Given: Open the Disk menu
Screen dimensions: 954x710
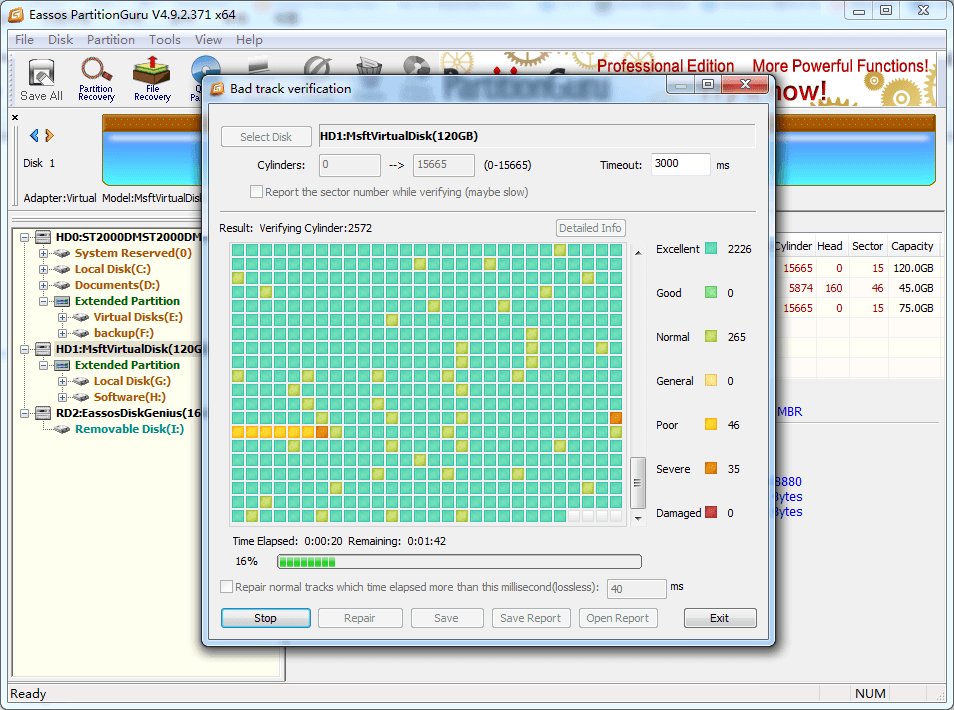Looking at the screenshot, I should point(60,40).
